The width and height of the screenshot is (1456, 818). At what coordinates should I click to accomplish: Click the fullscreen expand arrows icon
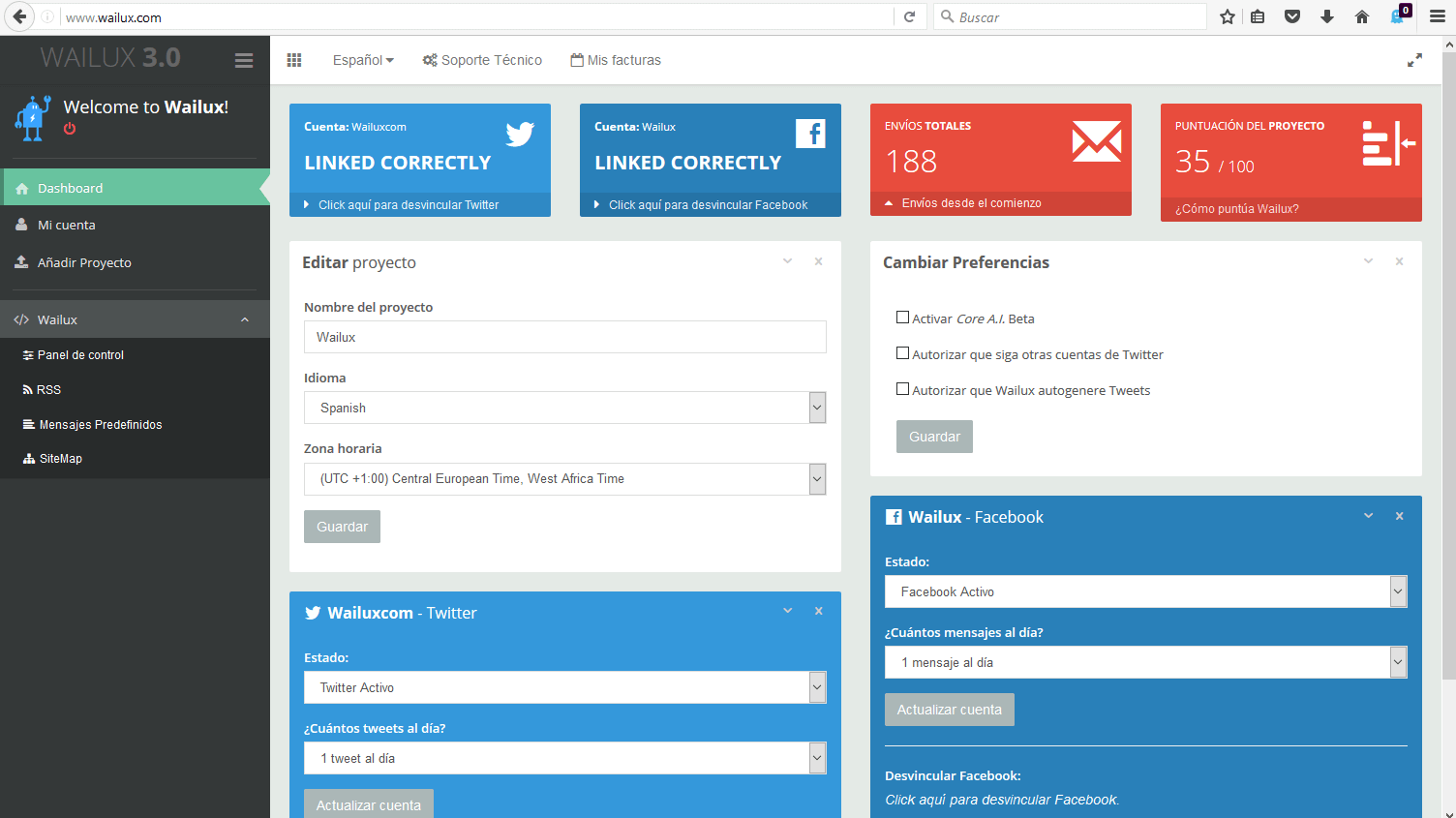(x=1414, y=60)
